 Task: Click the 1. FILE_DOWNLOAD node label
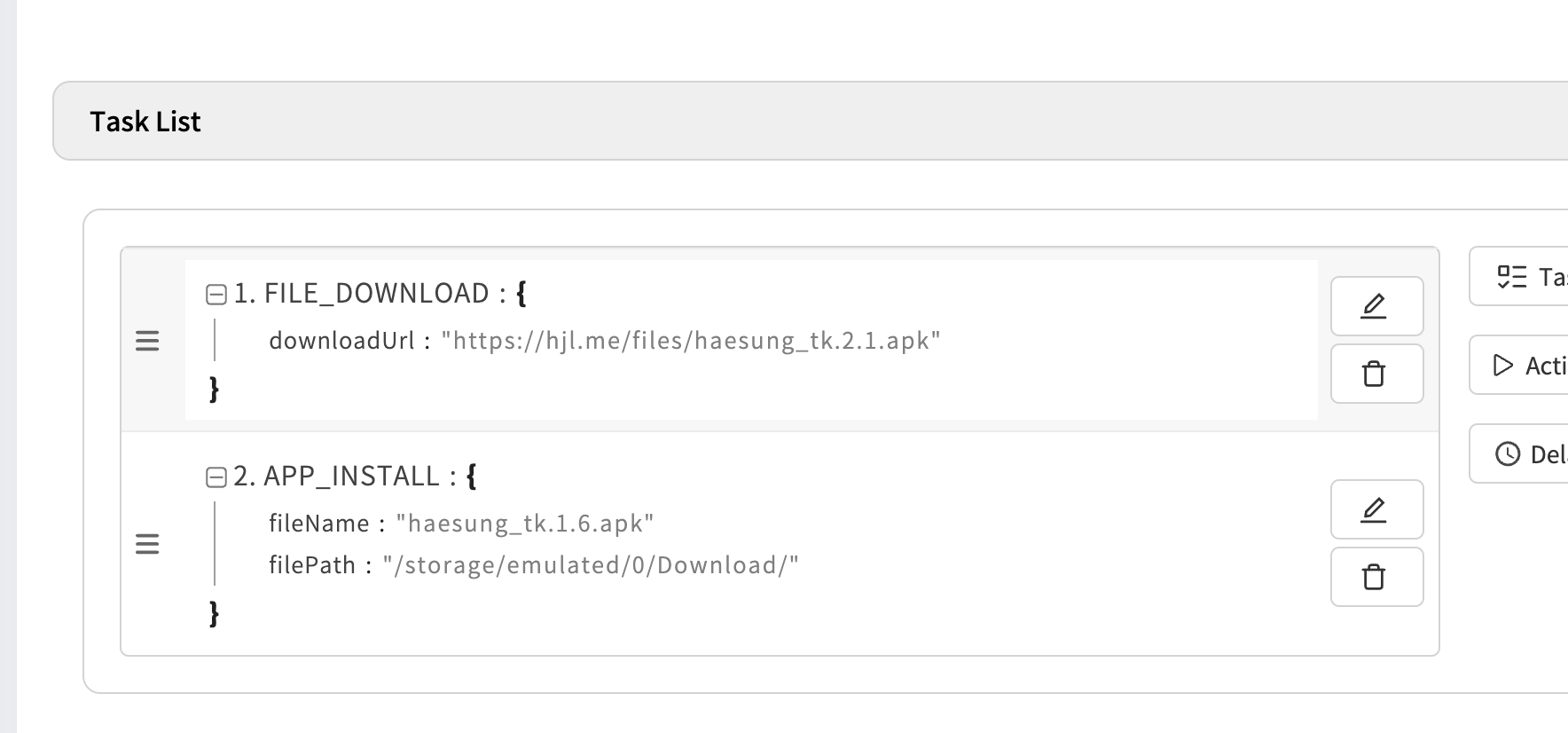(x=362, y=294)
